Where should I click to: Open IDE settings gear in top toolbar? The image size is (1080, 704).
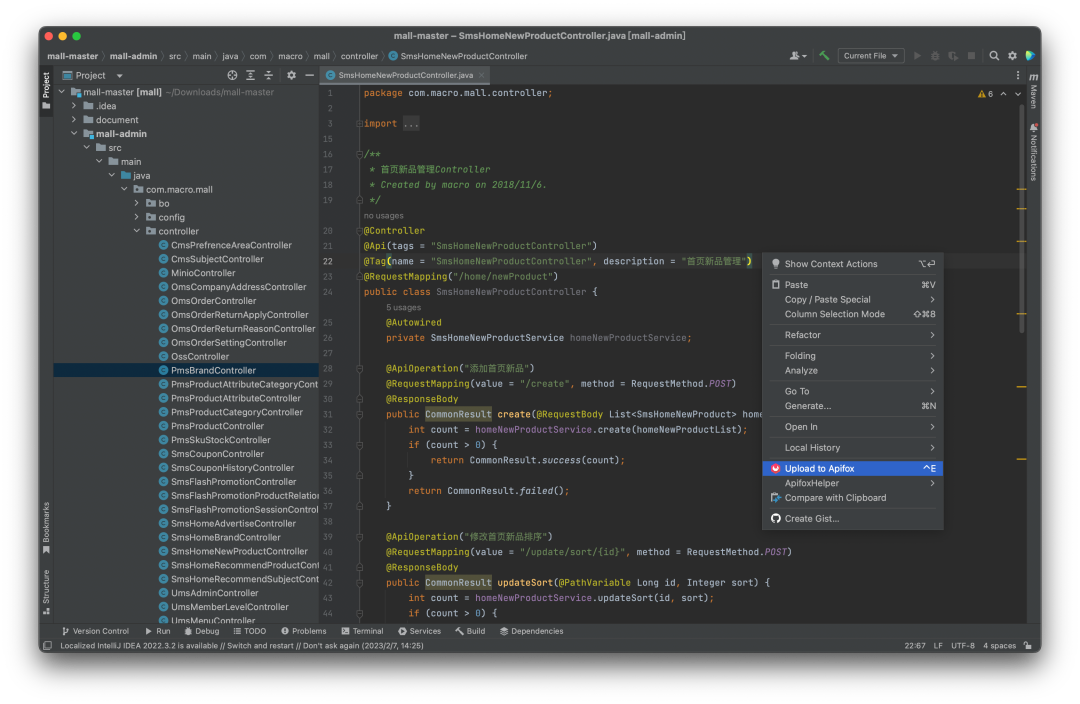[1012, 56]
